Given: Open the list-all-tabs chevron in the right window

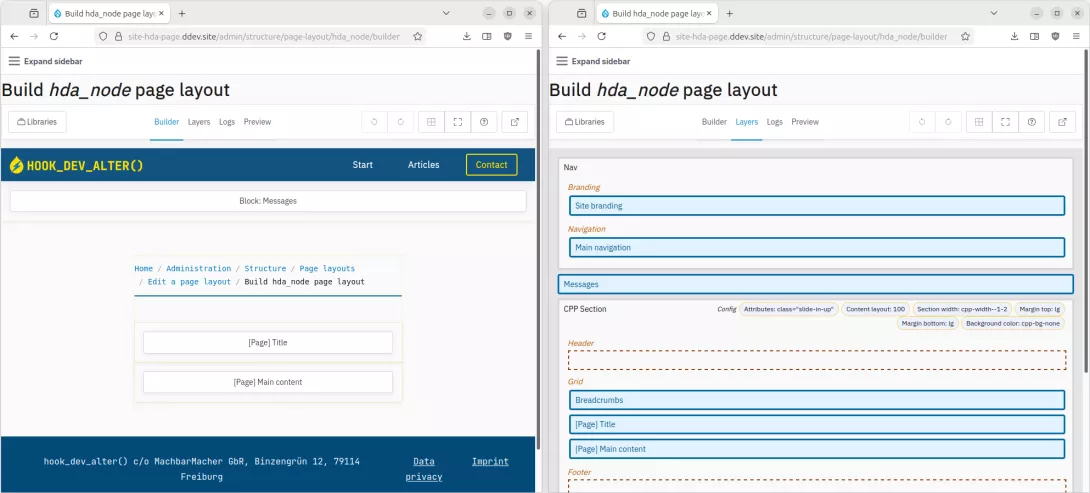Looking at the screenshot, I should tap(993, 13).
